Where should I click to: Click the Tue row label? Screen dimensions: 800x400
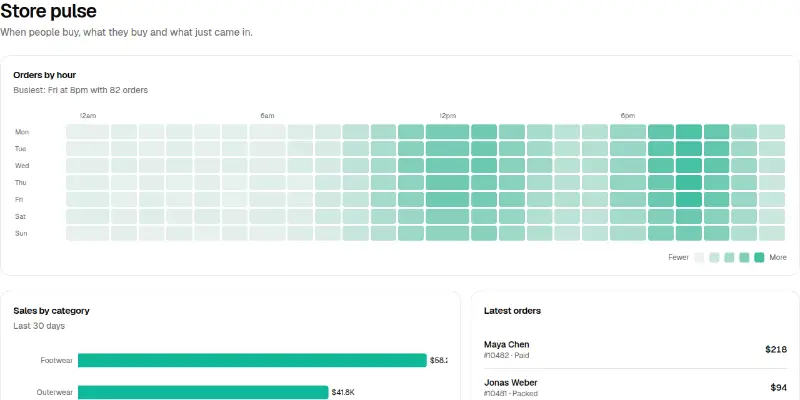tap(21, 149)
